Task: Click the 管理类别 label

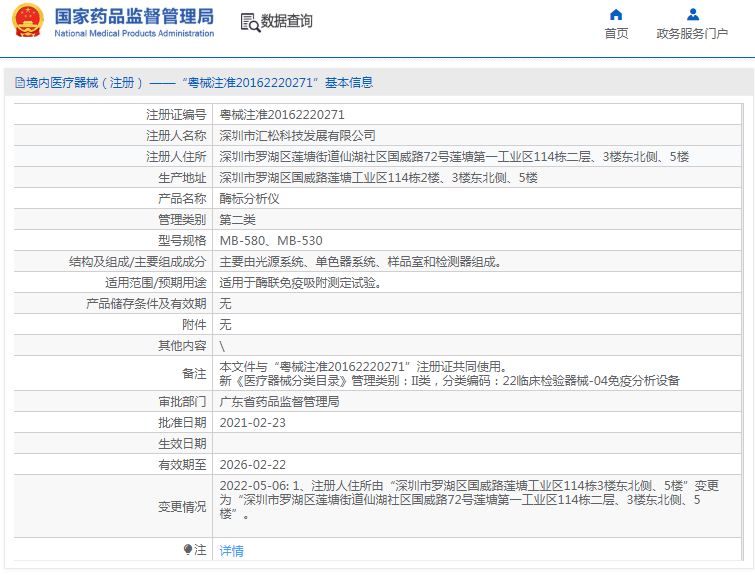Action: (182, 220)
